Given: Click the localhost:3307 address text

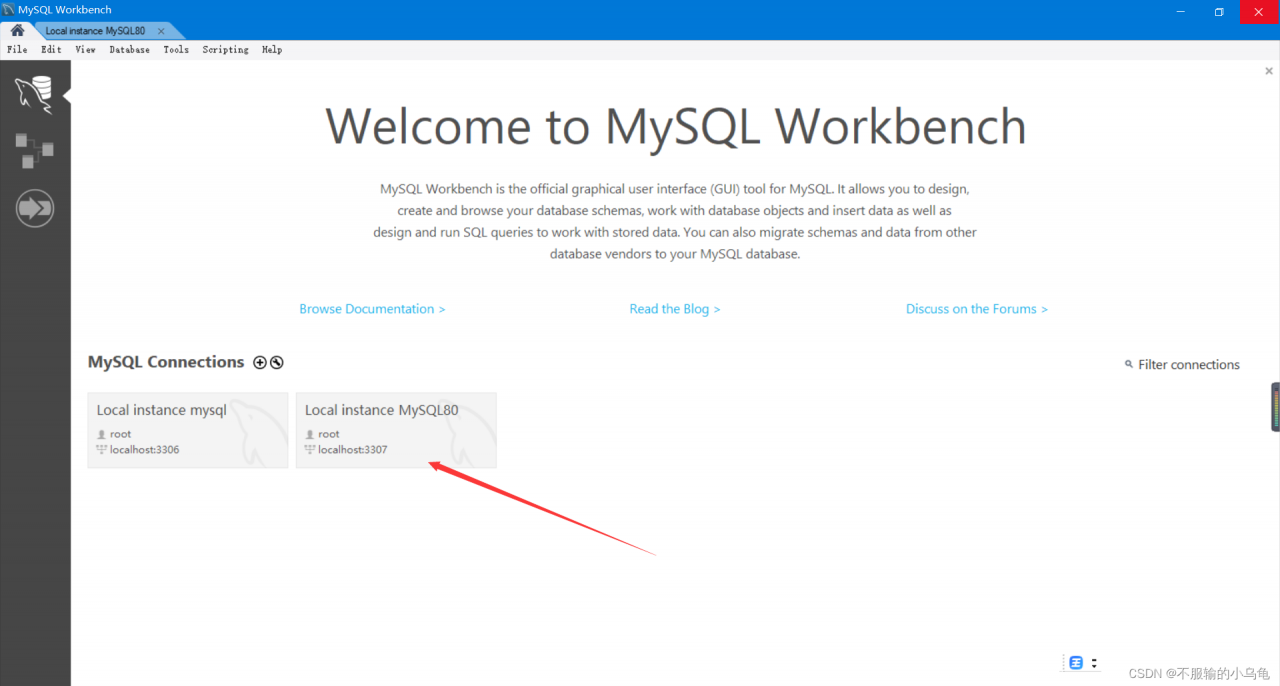Looking at the screenshot, I should click(352, 450).
